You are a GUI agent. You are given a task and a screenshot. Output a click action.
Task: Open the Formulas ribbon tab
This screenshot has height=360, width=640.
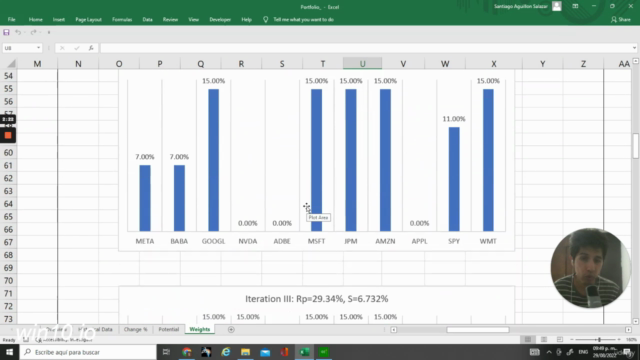tap(122, 19)
